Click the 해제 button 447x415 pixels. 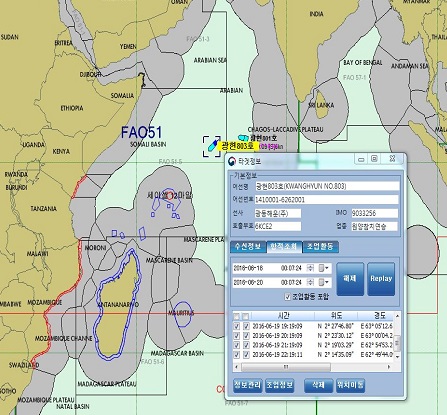pyautogui.click(x=350, y=279)
